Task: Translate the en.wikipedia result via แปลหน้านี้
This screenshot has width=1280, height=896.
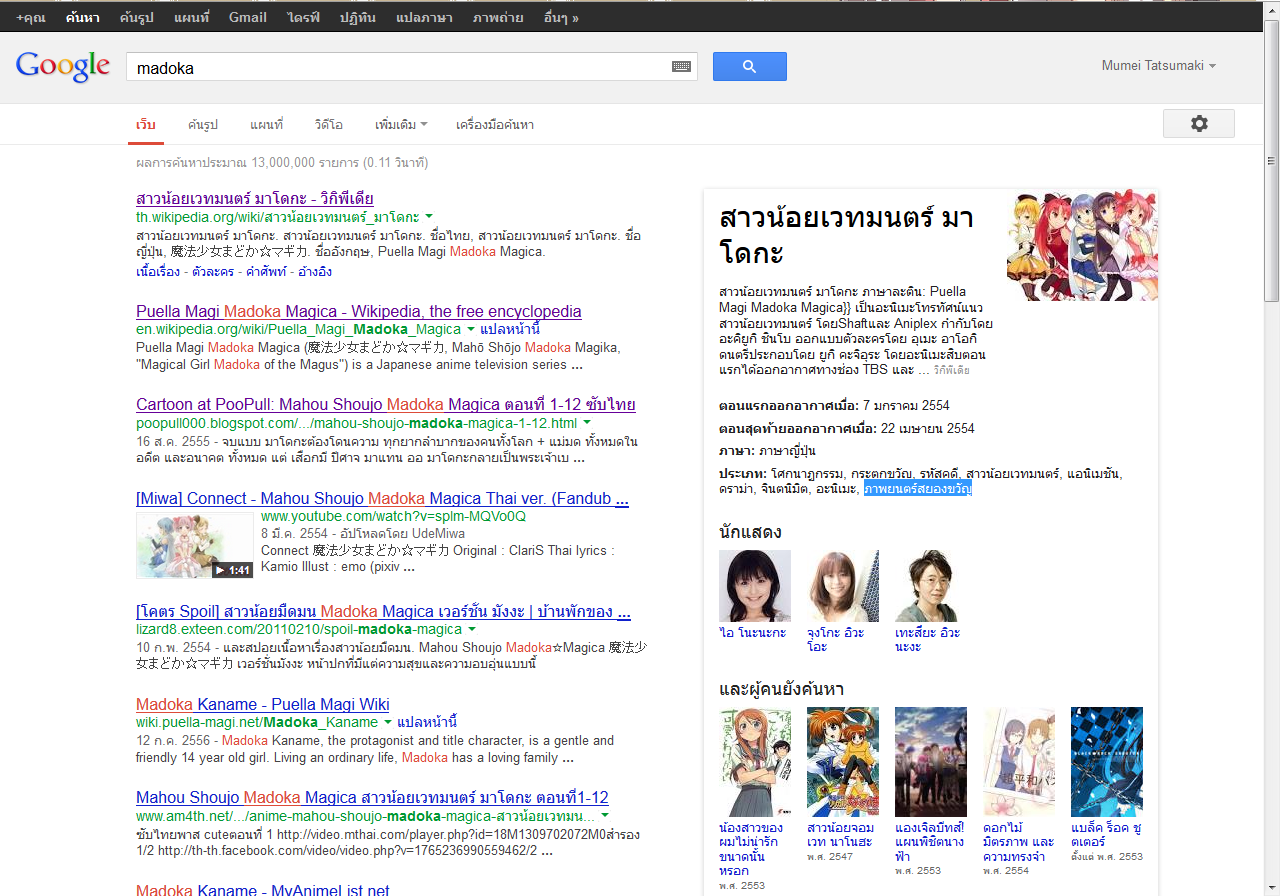Action: (x=512, y=329)
